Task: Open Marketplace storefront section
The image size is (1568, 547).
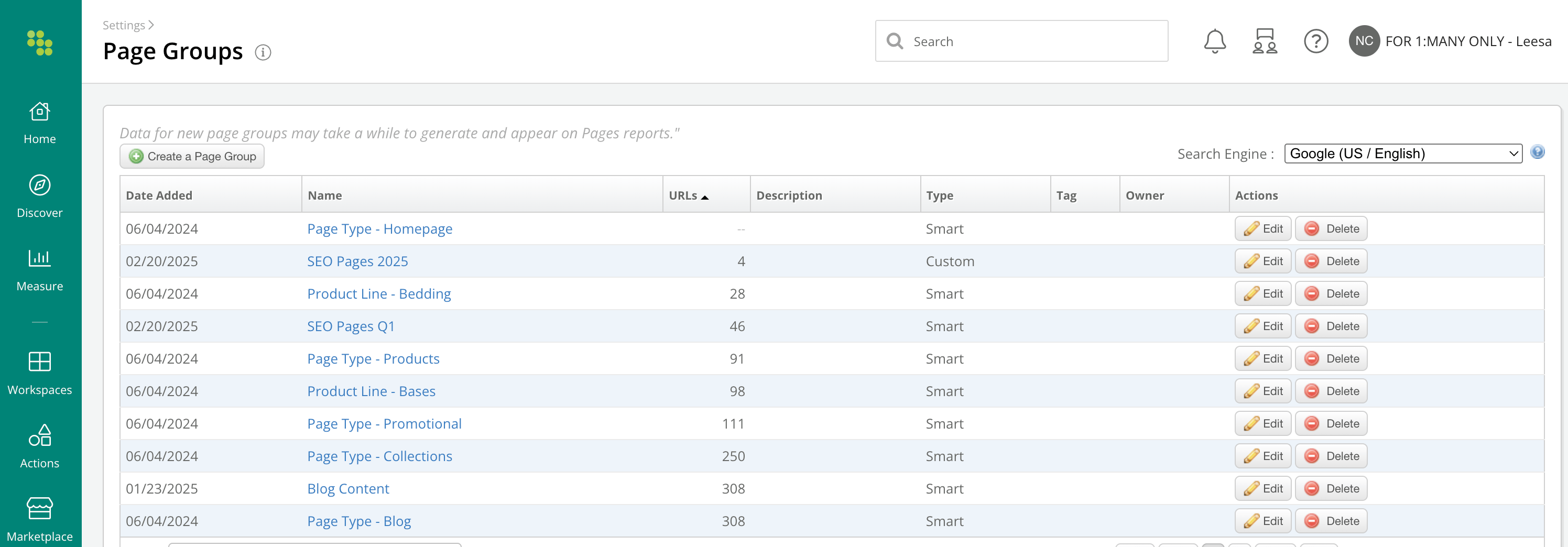Action: pyautogui.click(x=39, y=520)
